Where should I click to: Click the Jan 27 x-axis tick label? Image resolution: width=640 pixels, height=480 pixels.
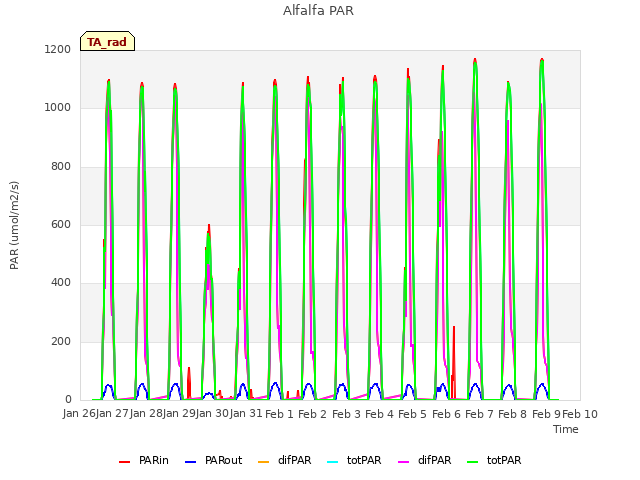(x=112, y=414)
